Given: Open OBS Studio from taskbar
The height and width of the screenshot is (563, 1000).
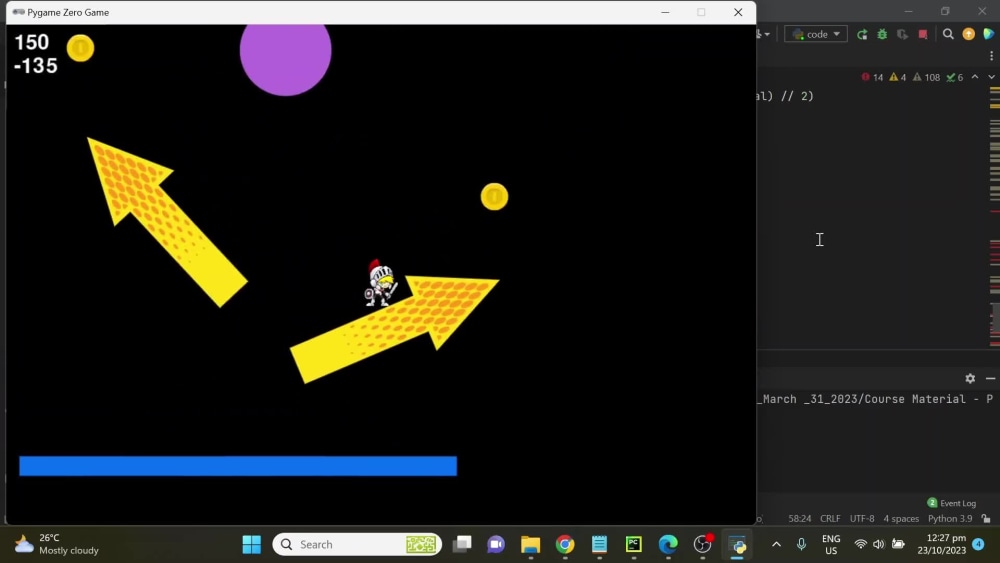Looking at the screenshot, I should [702, 545].
